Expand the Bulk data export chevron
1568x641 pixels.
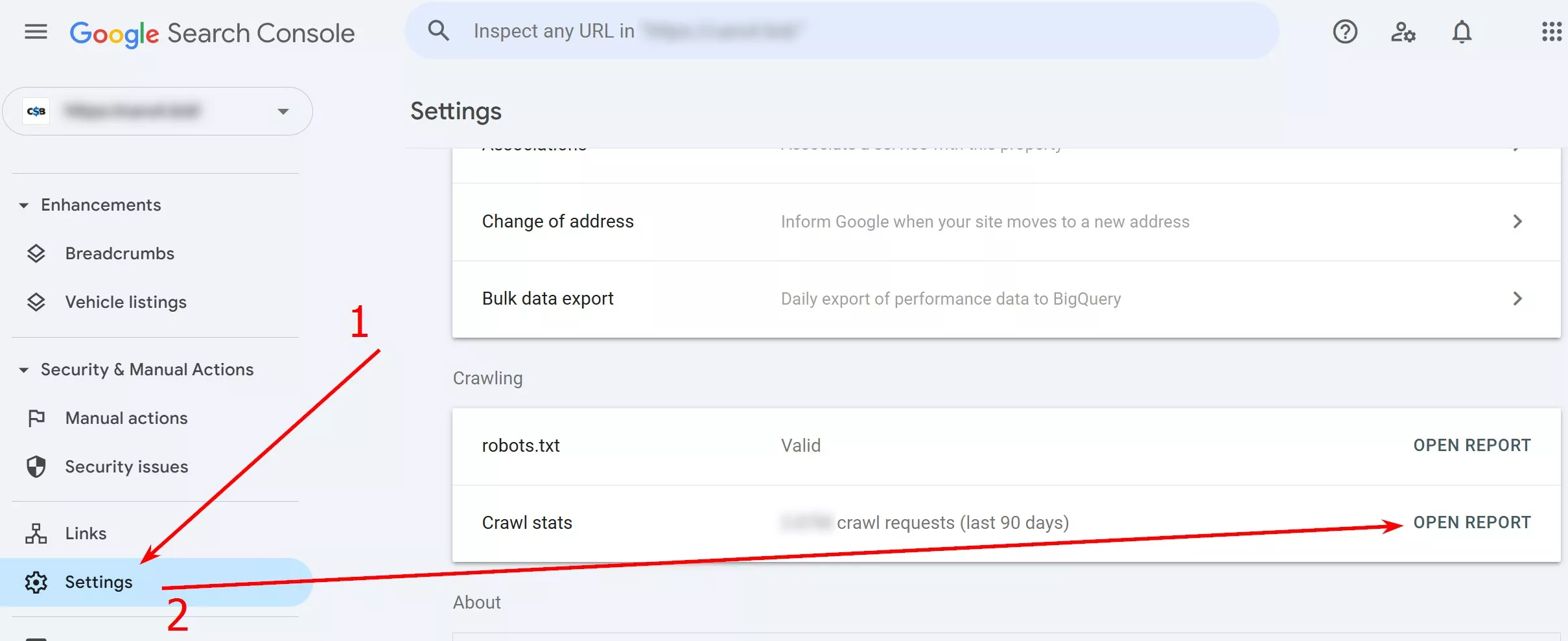pyautogui.click(x=1517, y=299)
